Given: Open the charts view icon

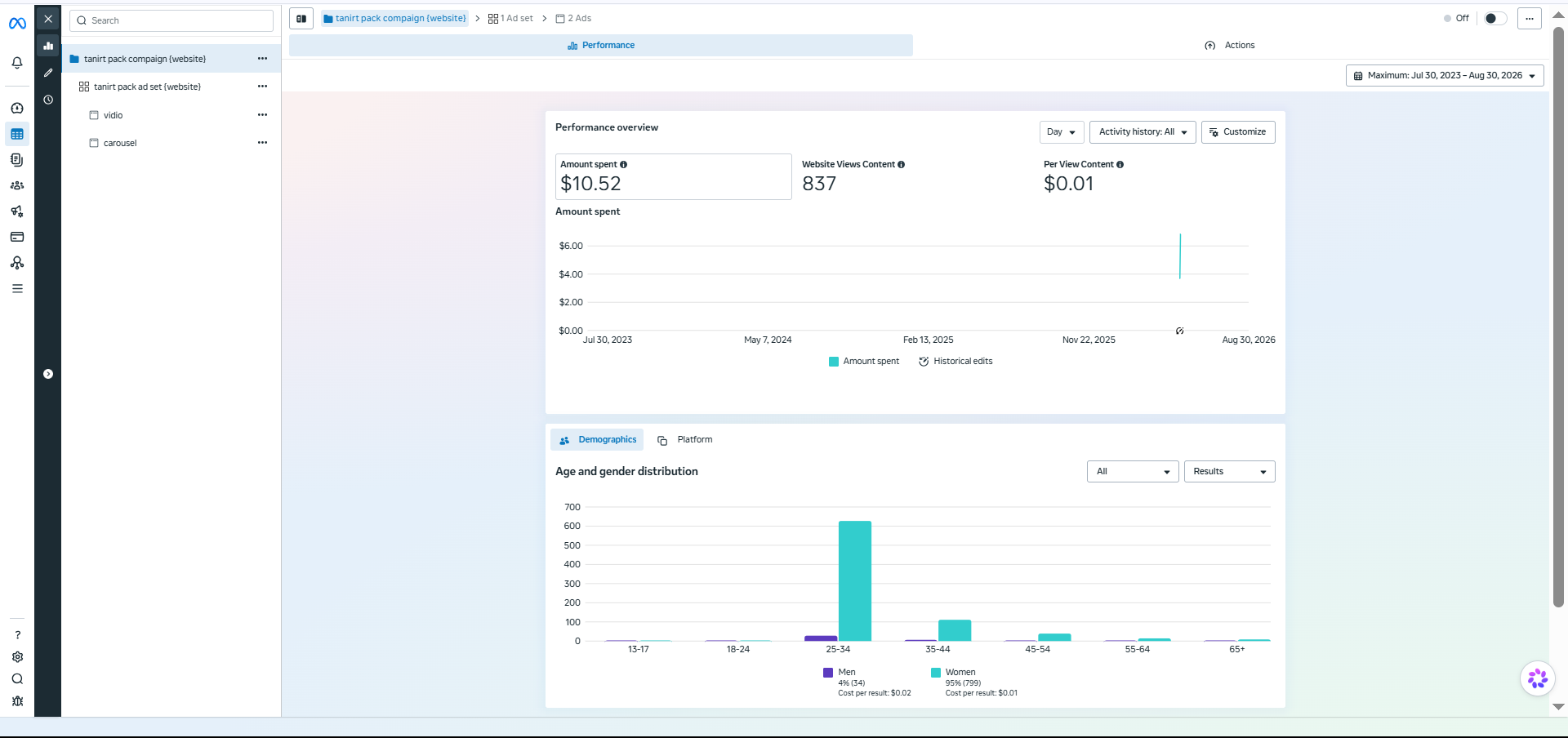Looking at the screenshot, I should coord(48,46).
